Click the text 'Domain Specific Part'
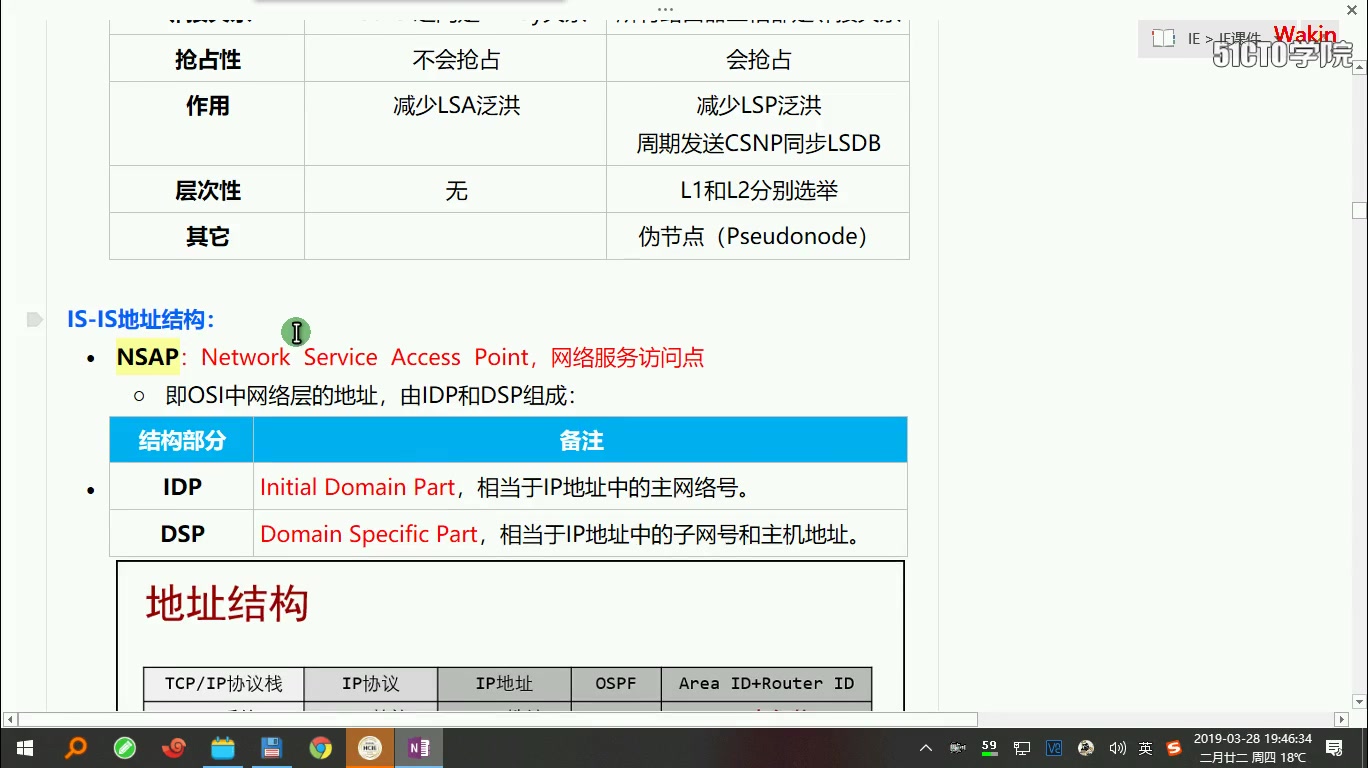1368x768 pixels. 369,534
